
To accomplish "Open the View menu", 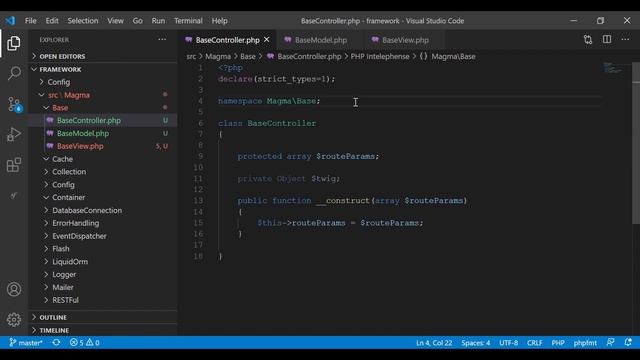I will [116, 20].
